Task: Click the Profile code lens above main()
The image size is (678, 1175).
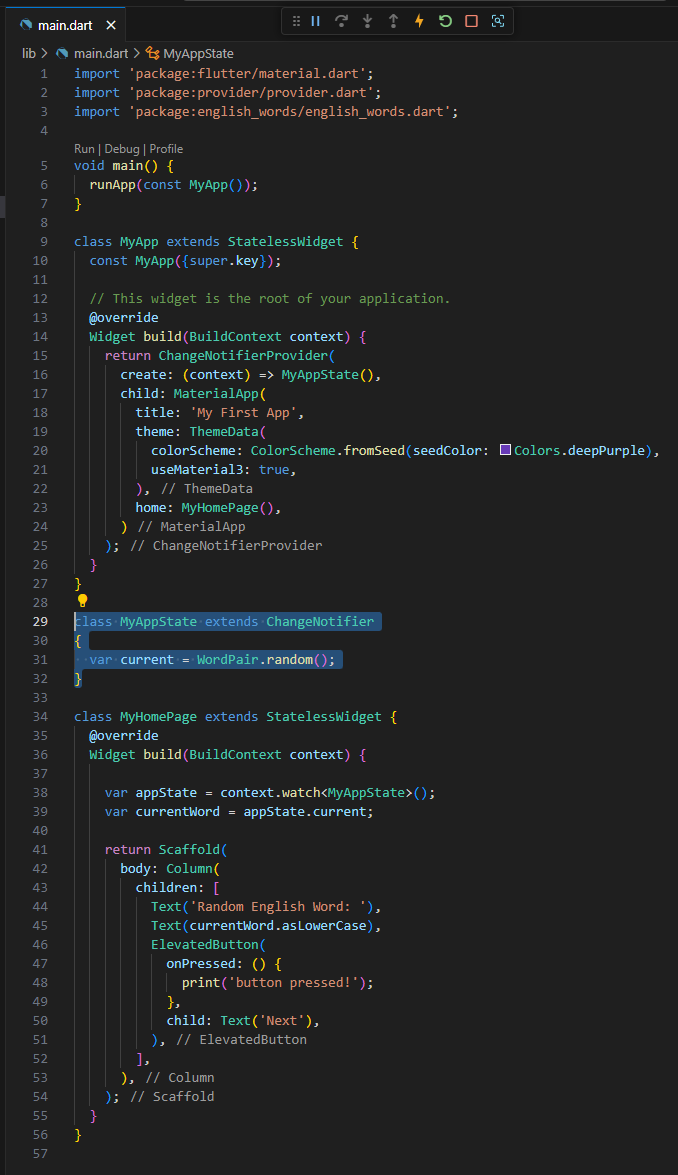Action: 166,148
